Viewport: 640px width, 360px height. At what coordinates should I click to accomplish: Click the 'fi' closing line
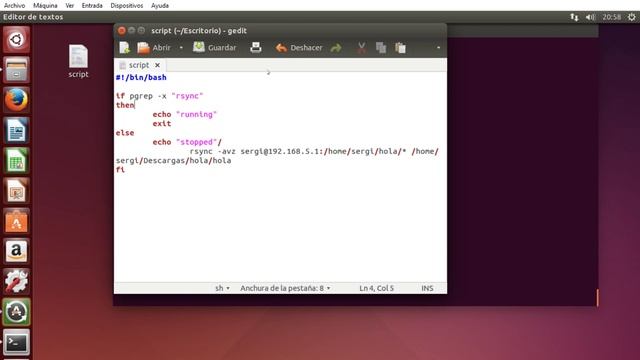[x=120, y=170]
